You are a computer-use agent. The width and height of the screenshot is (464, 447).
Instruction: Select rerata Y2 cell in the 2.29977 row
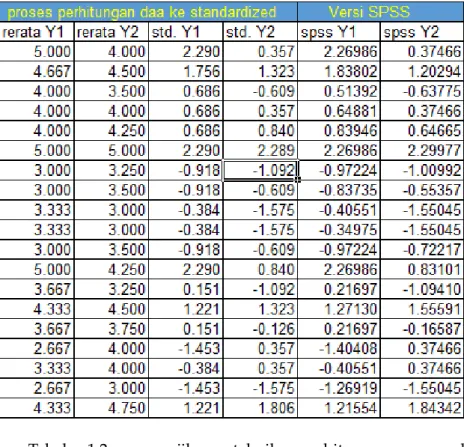[x=111, y=150]
